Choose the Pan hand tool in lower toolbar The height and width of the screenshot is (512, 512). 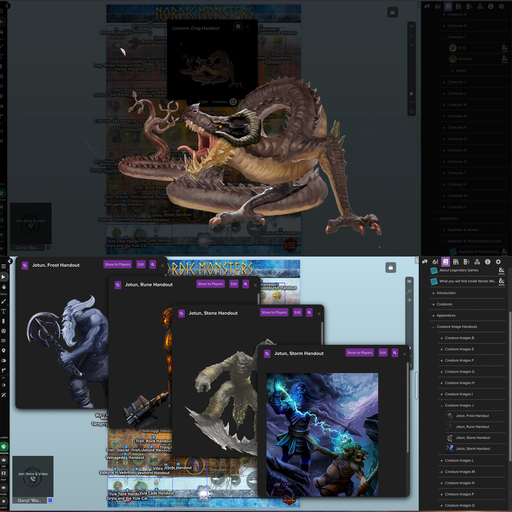tap(3, 287)
